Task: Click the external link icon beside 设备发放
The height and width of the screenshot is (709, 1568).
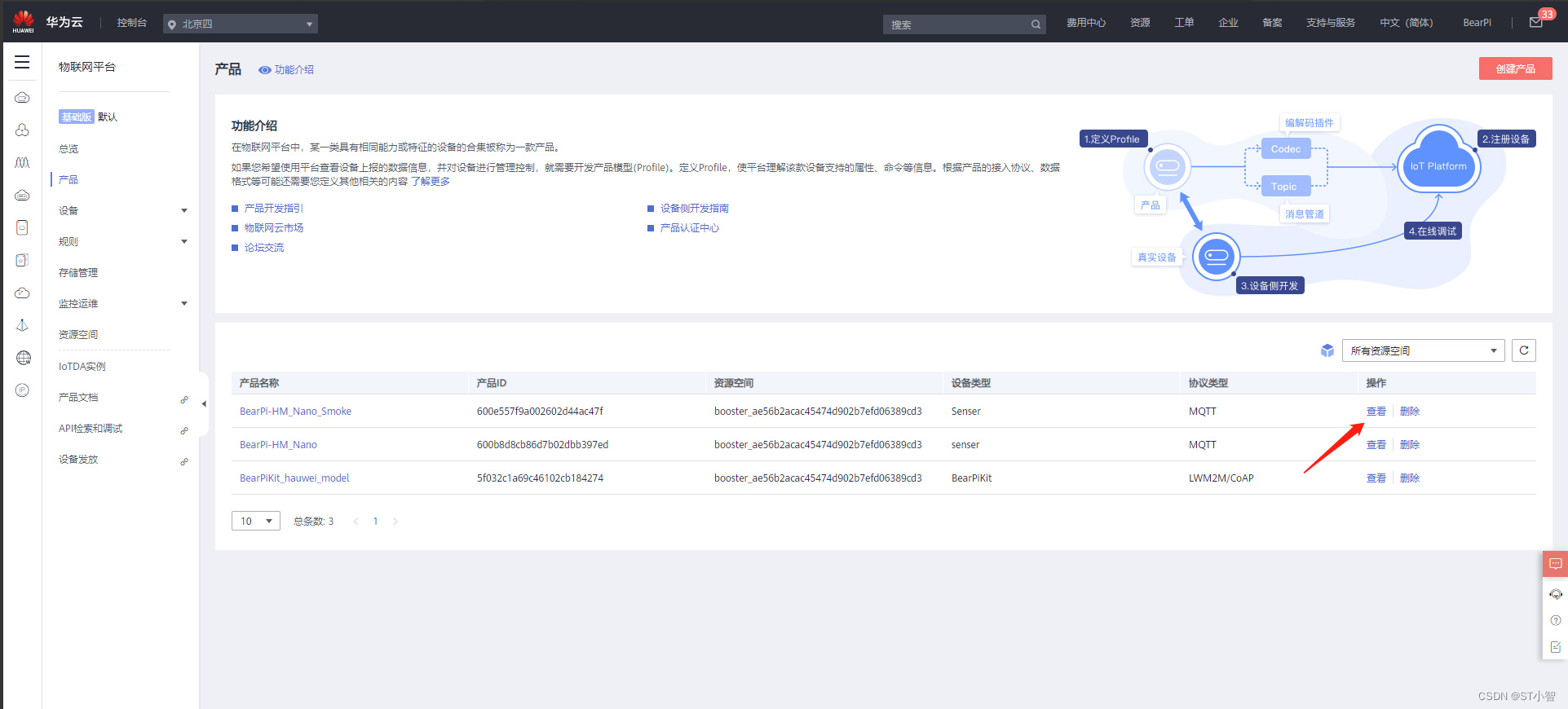Action: 184,461
